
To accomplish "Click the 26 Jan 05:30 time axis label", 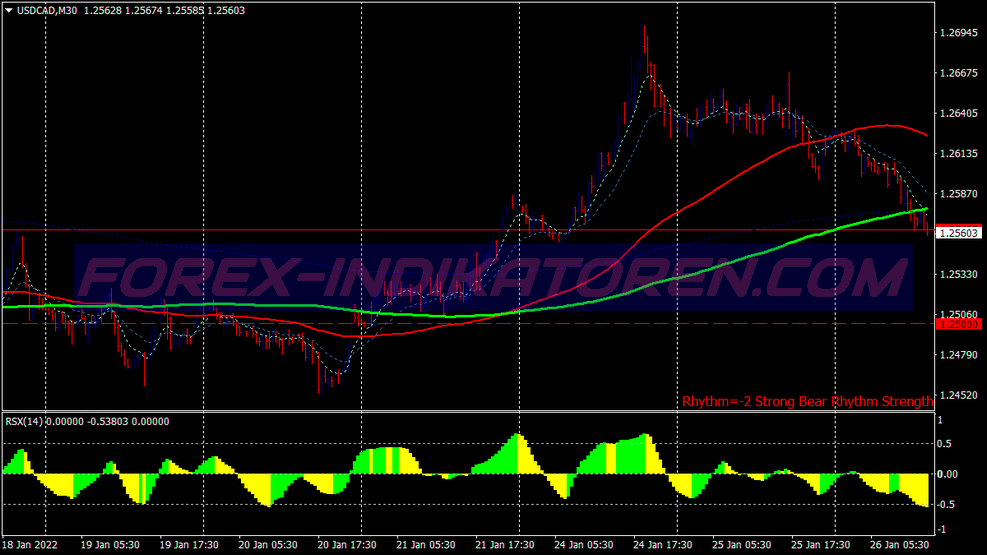I will coord(900,544).
